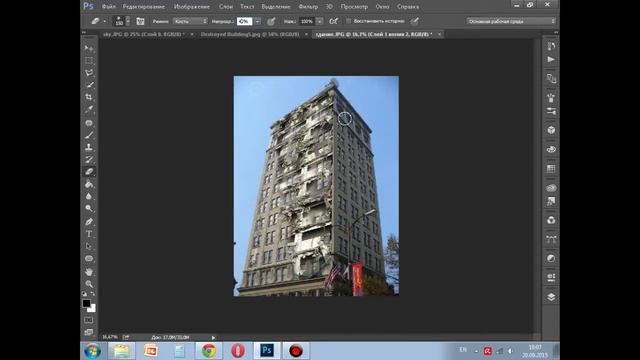Select the Eyedropper tool

coord(89,109)
